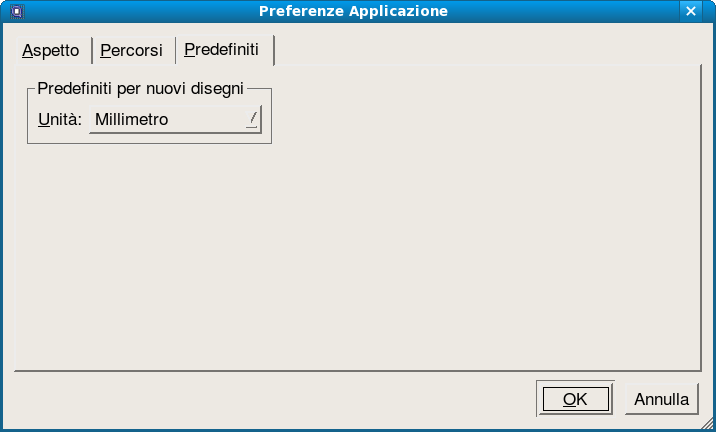
Task: Click the underlined A tab label
Action: (50, 50)
